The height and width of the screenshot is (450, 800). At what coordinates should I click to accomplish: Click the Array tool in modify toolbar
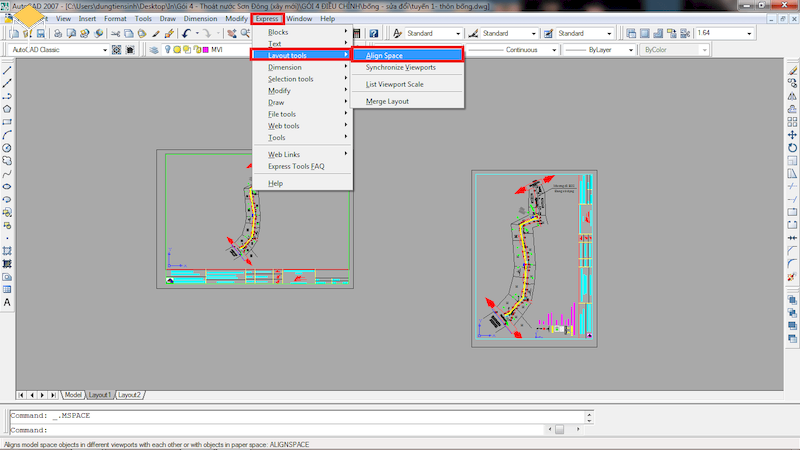click(792, 122)
